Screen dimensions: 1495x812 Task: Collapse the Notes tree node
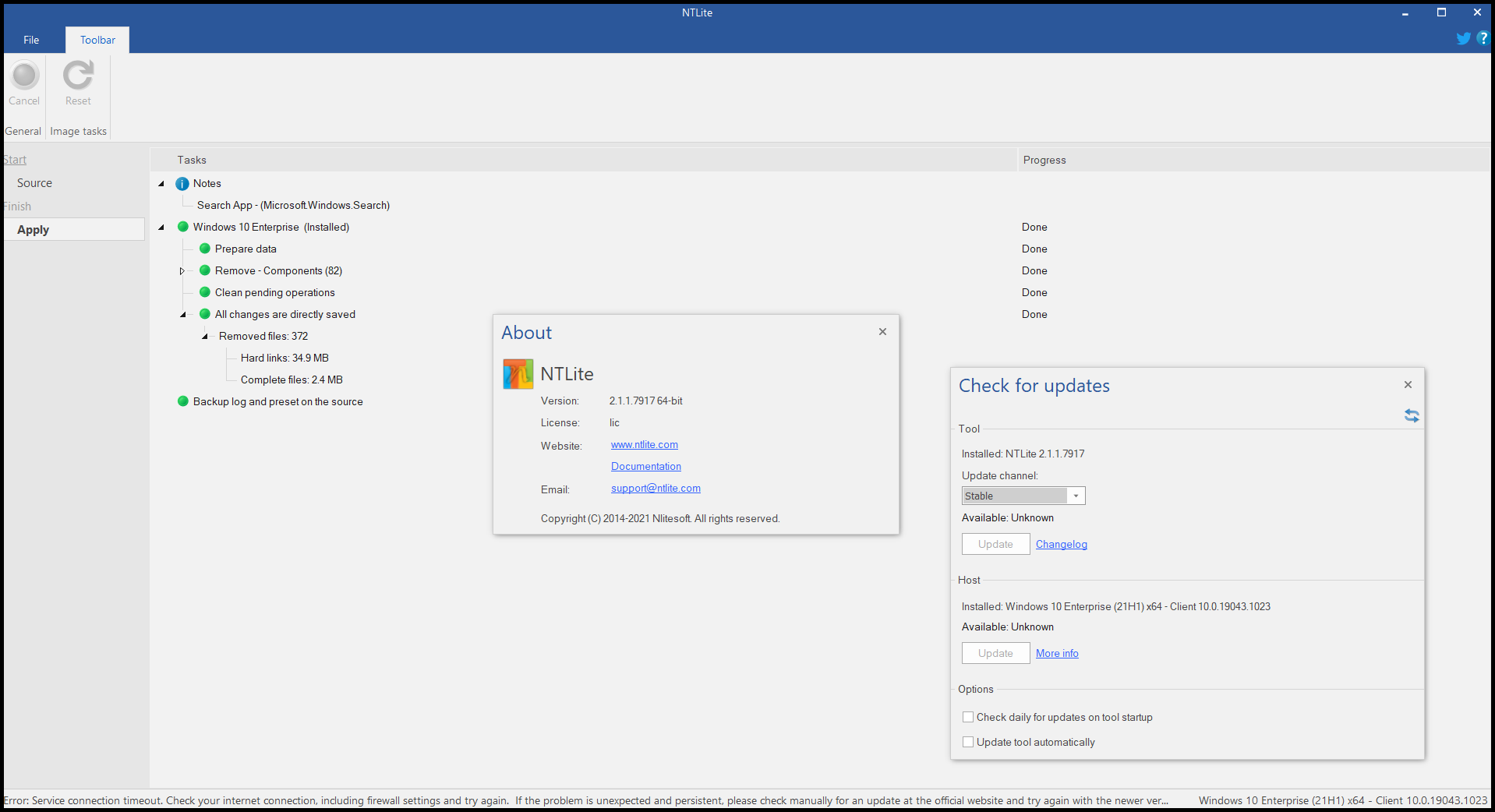click(x=161, y=184)
